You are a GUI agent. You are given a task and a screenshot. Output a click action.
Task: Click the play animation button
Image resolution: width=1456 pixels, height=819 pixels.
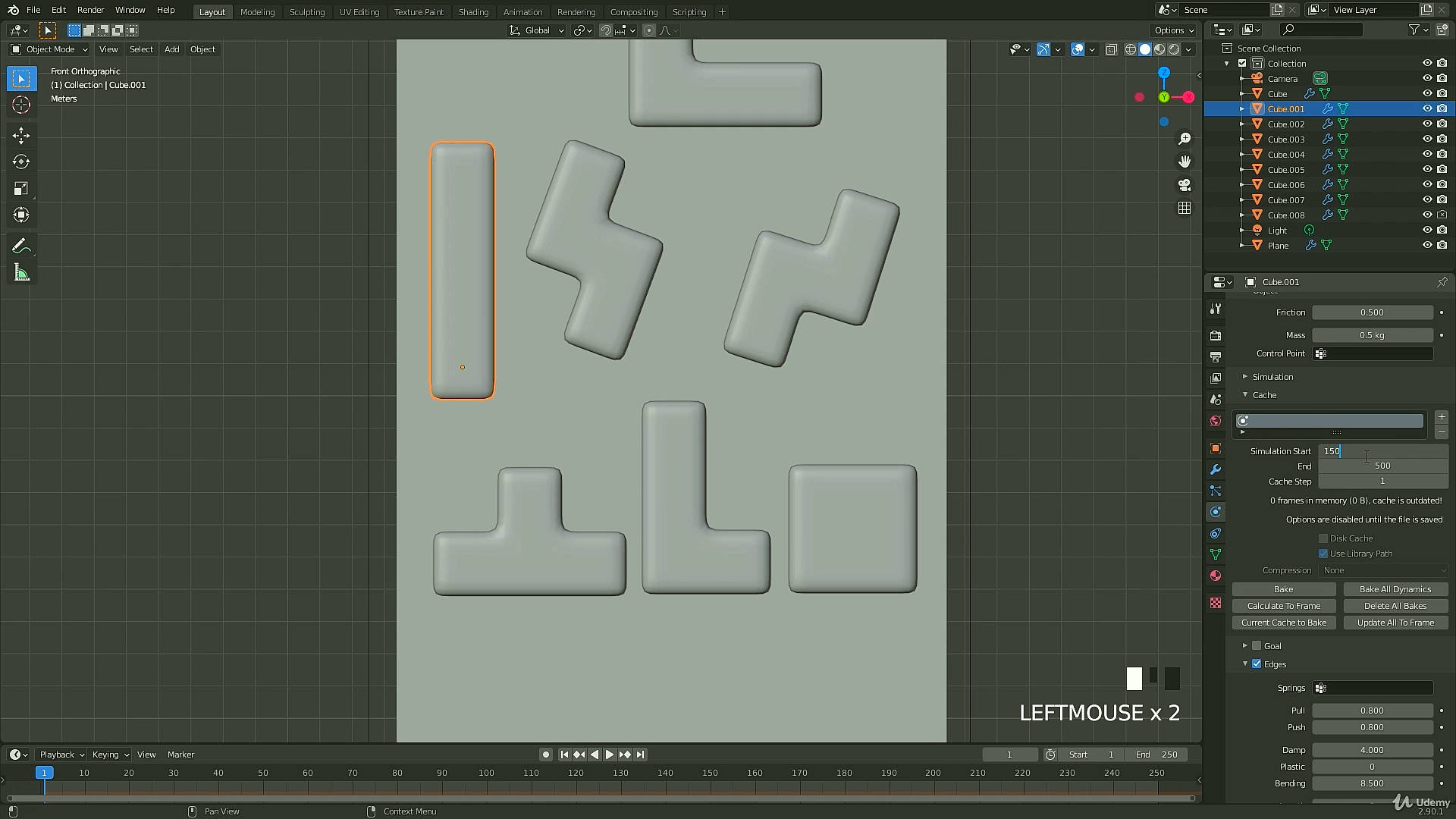point(609,755)
